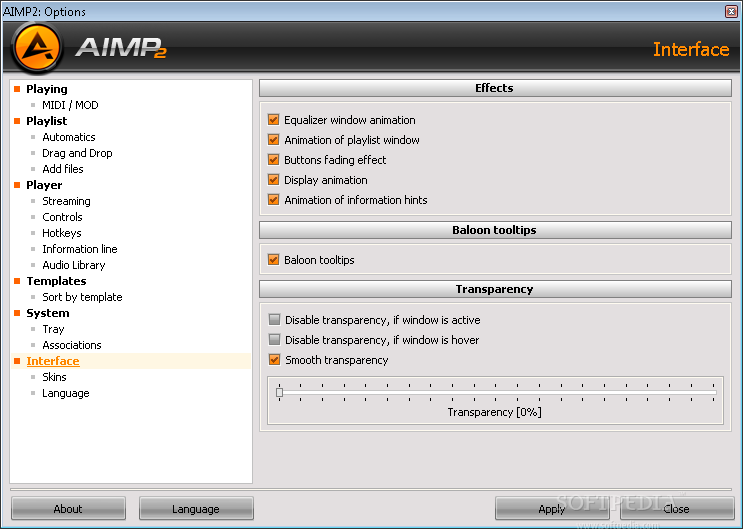Disable Display animation checkbox
Viewport: 743px width, 529px height.
273,180
